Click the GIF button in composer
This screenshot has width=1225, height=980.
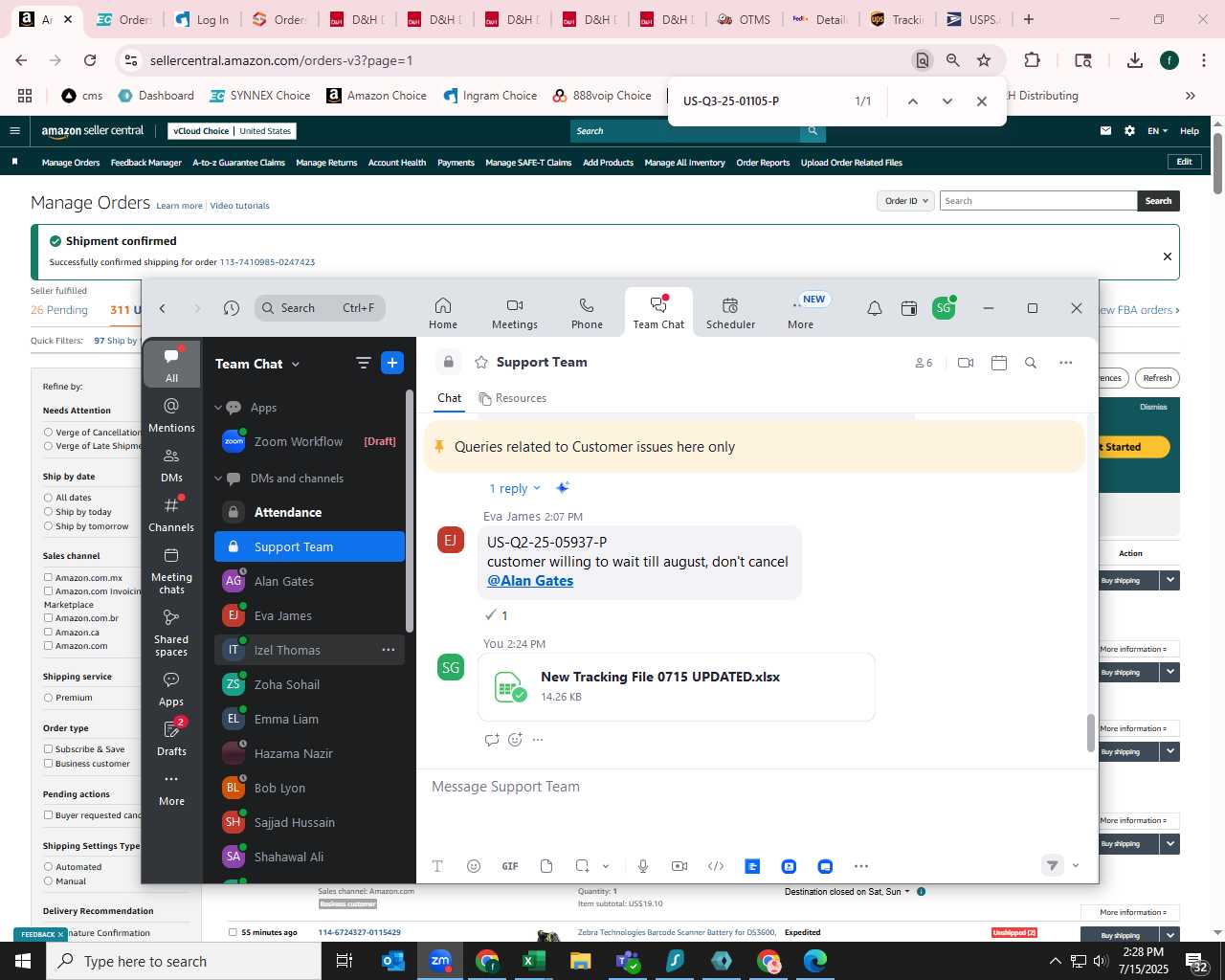pos(510,866)
